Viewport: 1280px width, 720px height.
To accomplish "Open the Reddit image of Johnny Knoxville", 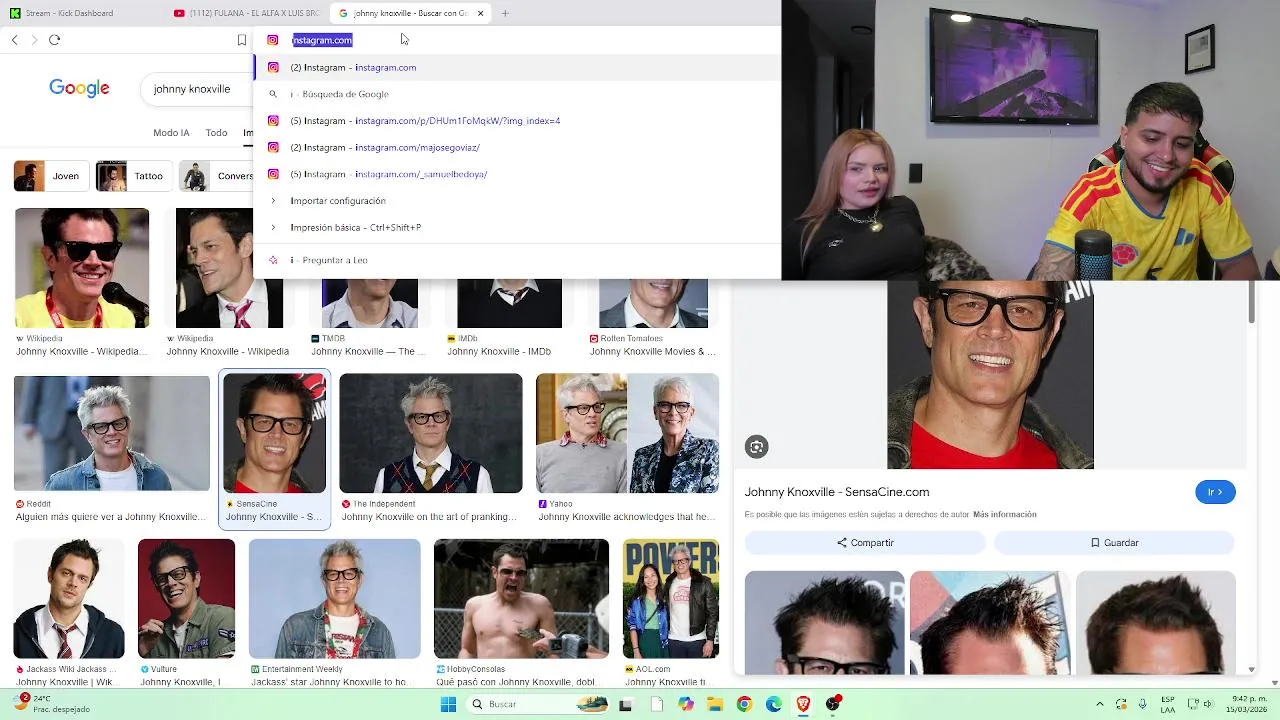I will click(x=112, y=433).
